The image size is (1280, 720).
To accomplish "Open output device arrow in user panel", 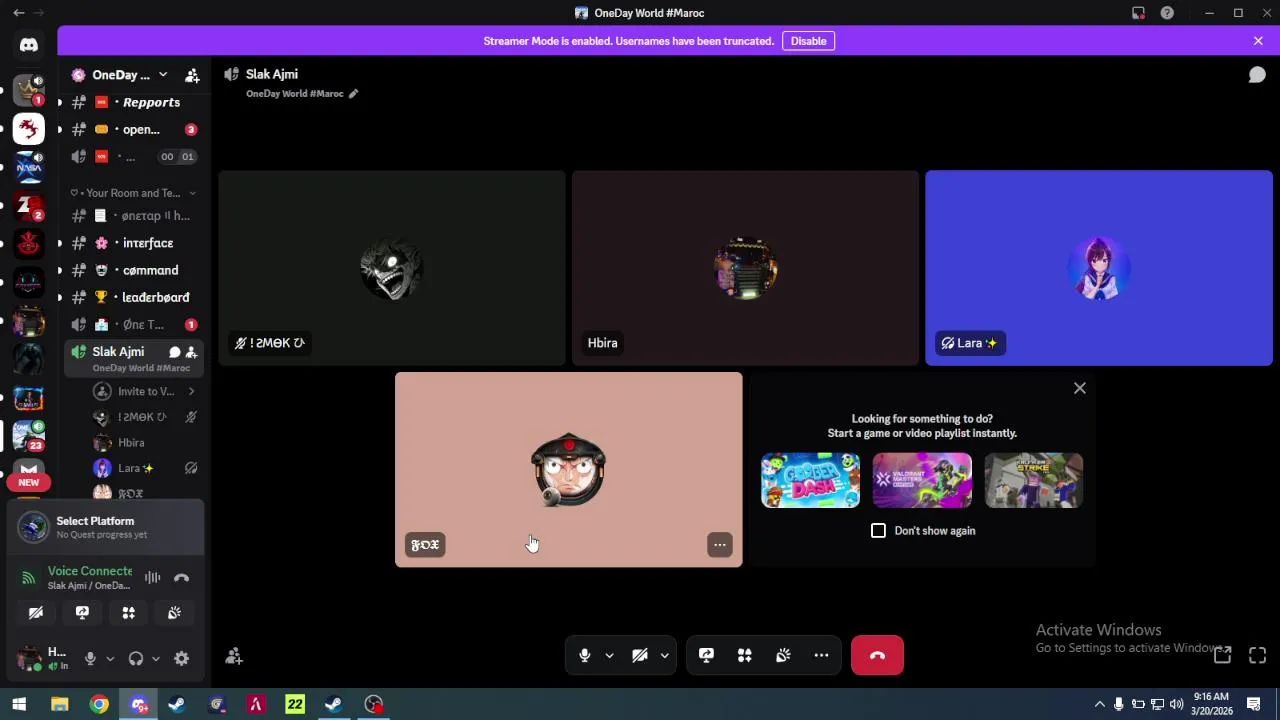I will pyautogui.click(x=156, y=658).
